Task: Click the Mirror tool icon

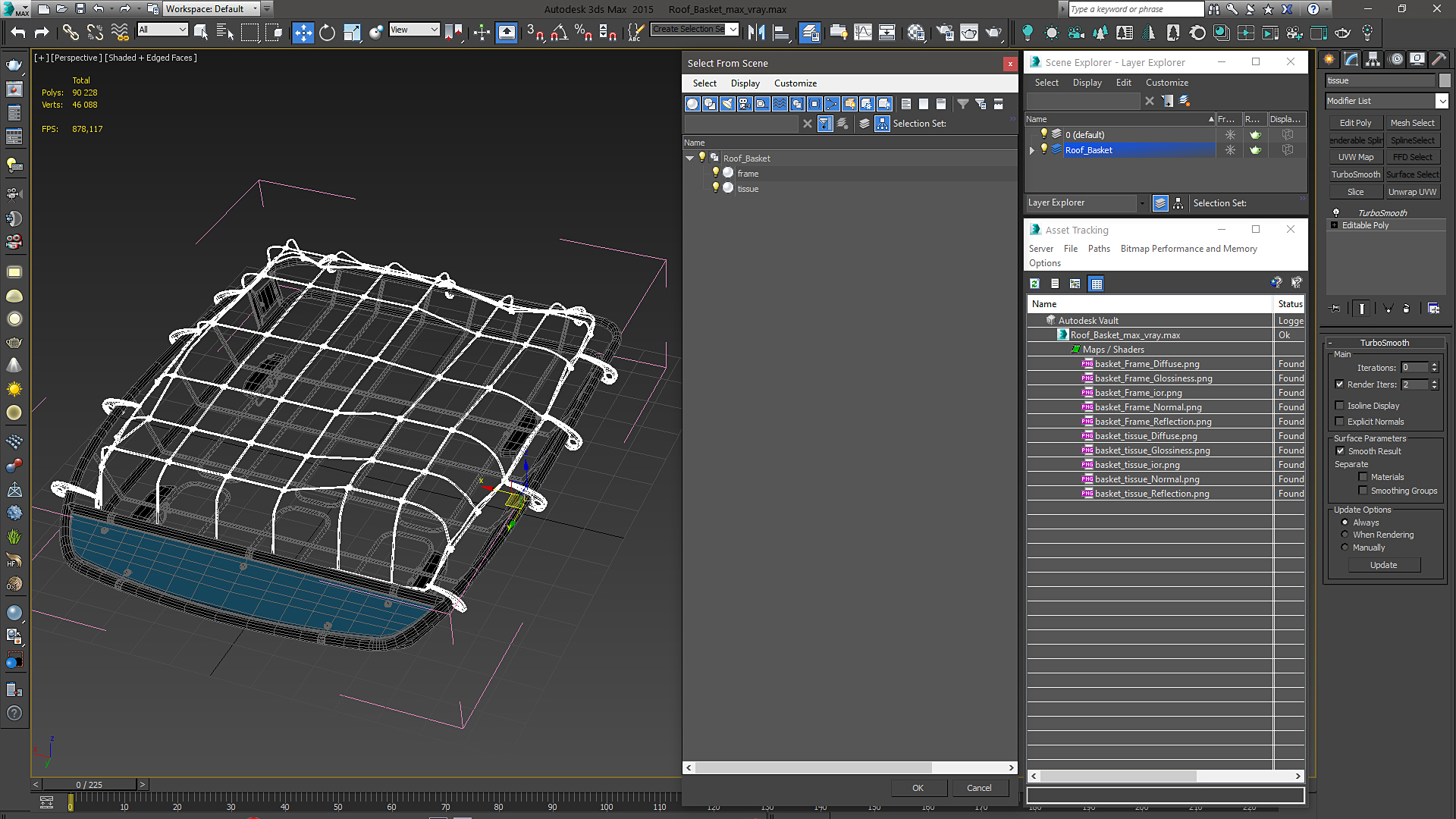Action: (x=756, y=33)
